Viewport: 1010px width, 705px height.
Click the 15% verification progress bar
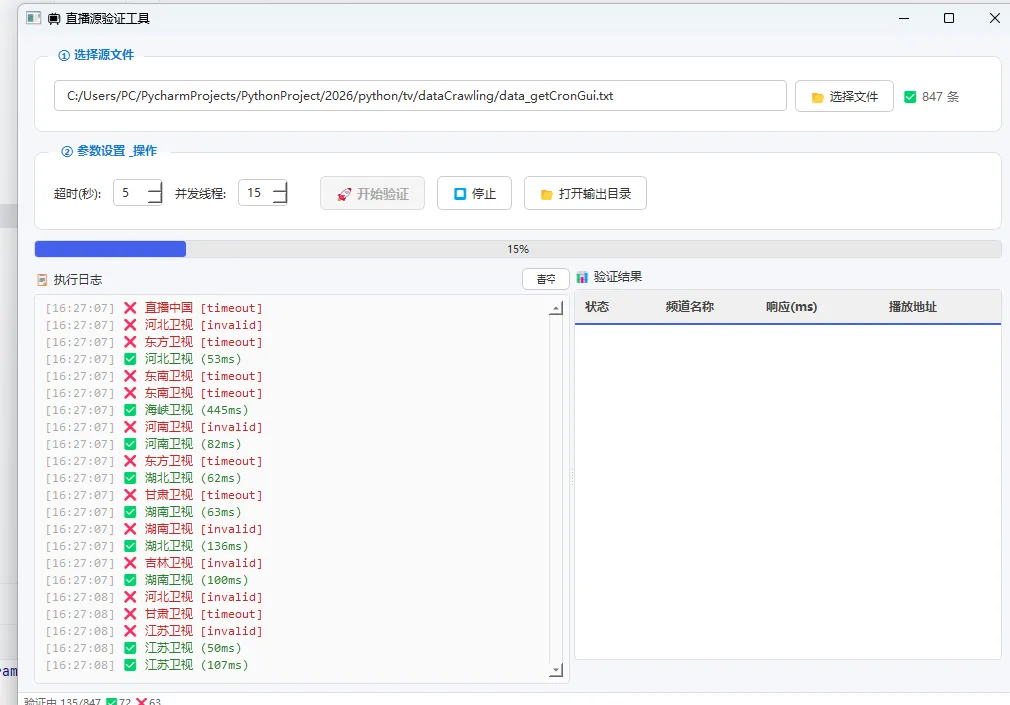point(518,249)
